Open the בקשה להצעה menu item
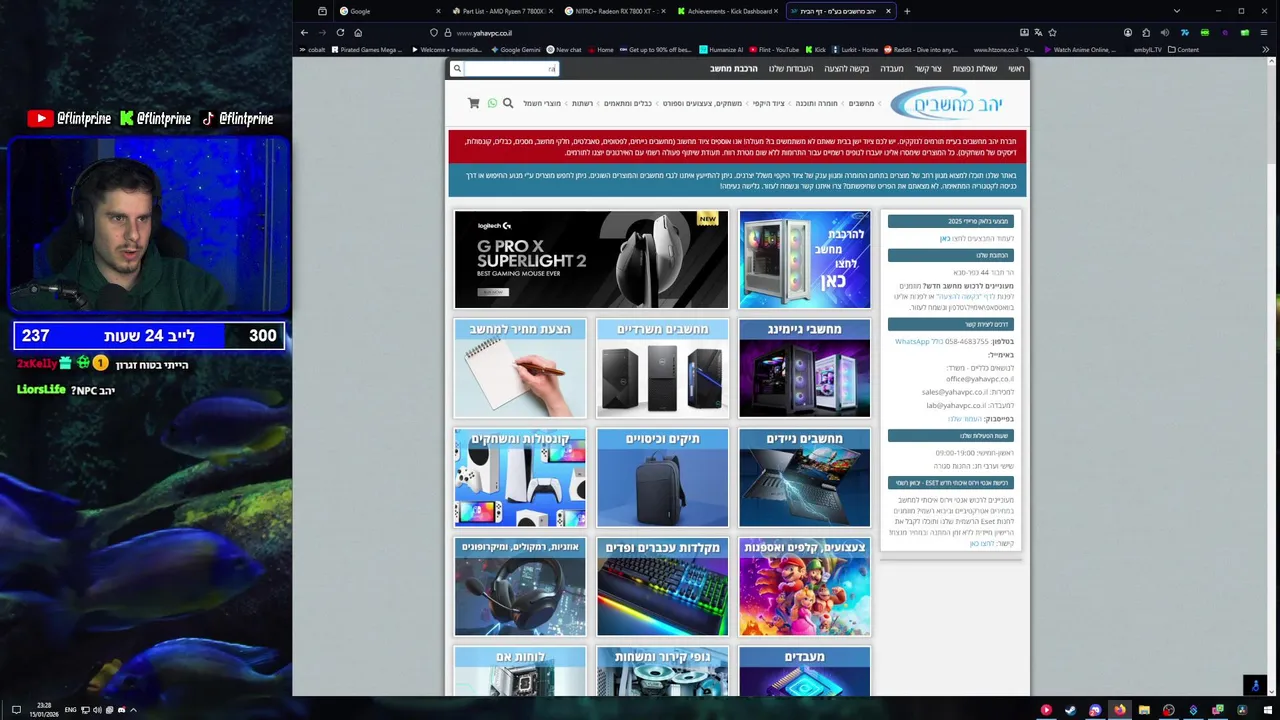Image resolution: width=1280 pixels, height=720 pixels. [846, 69]
